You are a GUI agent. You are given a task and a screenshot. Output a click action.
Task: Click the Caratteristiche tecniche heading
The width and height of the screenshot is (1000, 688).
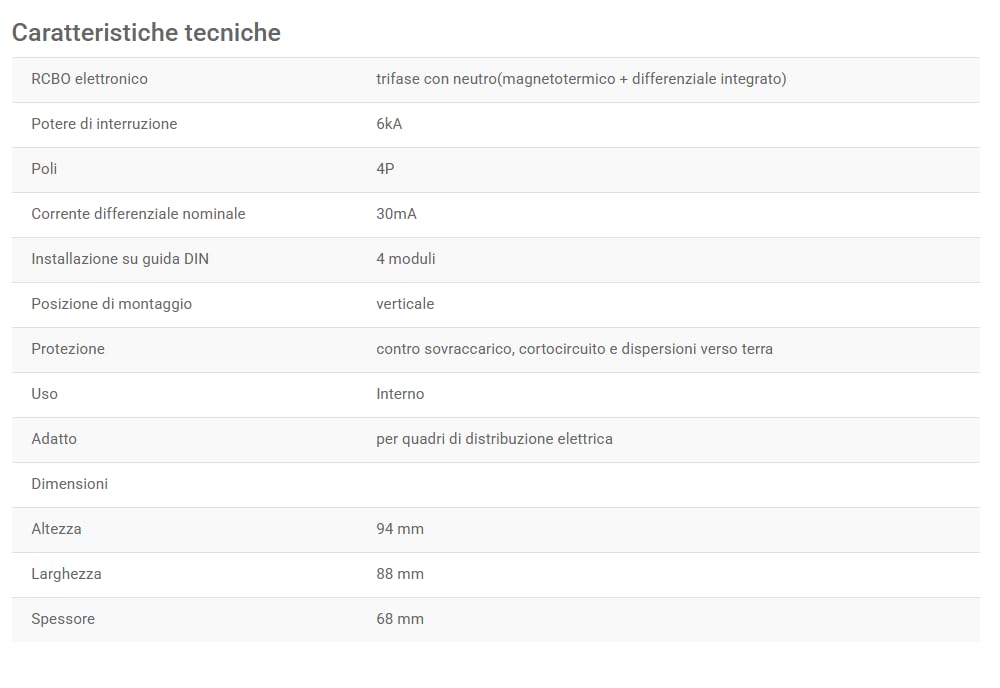(146, 33)
